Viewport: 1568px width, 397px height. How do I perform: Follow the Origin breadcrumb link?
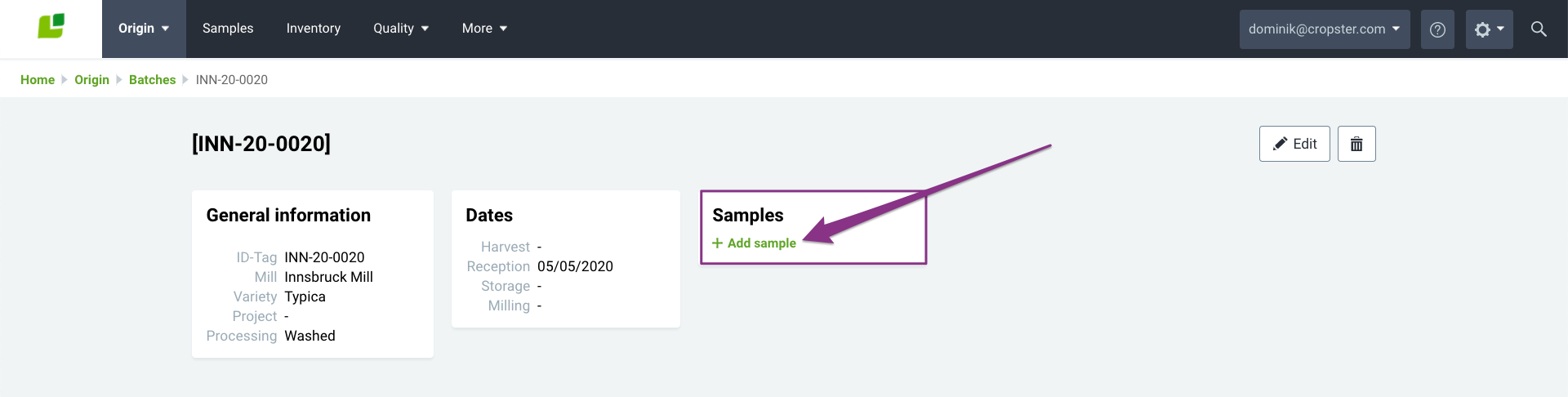[x=91, y=80]
